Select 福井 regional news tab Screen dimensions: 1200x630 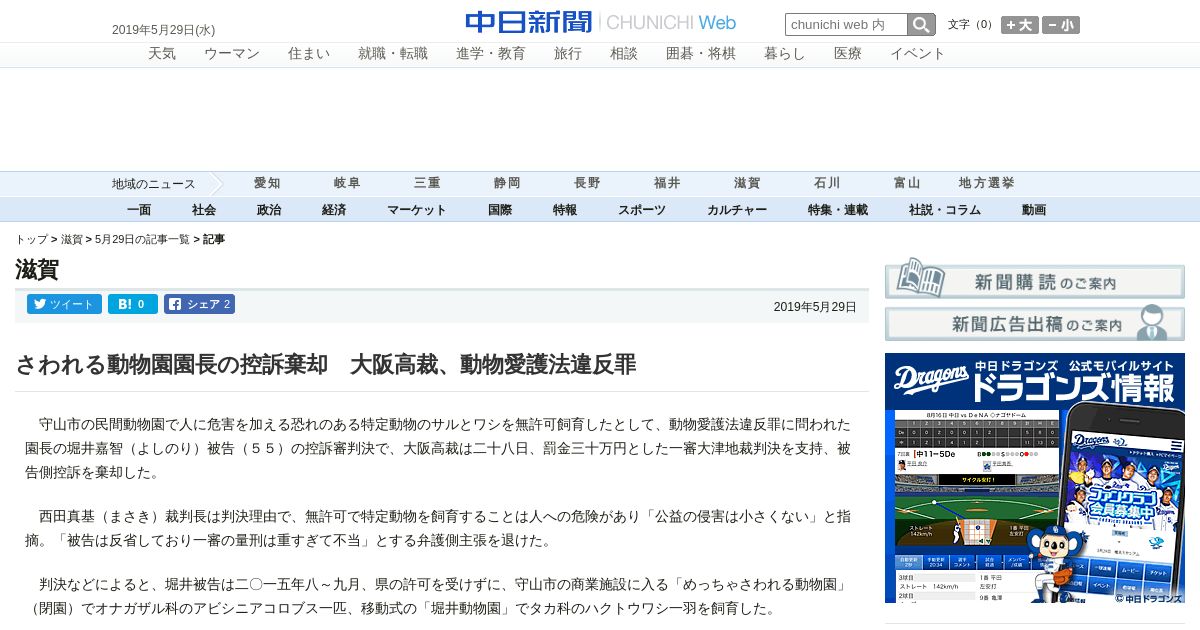[667, 183]
